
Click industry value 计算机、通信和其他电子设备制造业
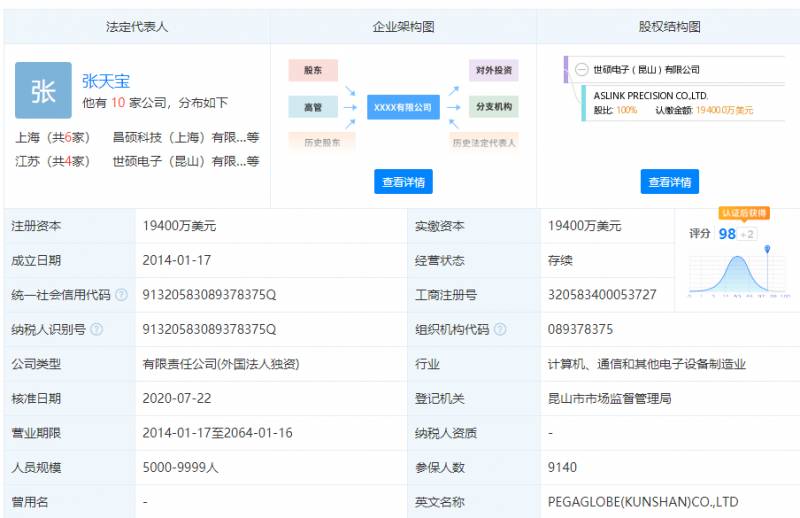646,364
